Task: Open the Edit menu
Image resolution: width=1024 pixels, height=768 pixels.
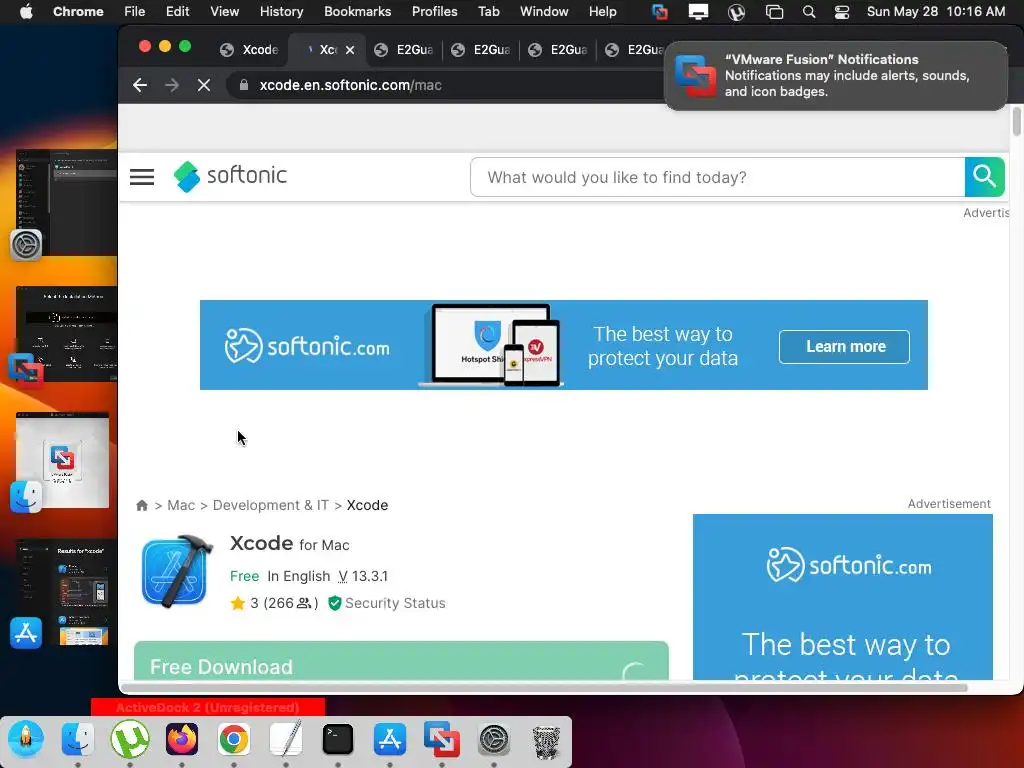Action: 177,12
